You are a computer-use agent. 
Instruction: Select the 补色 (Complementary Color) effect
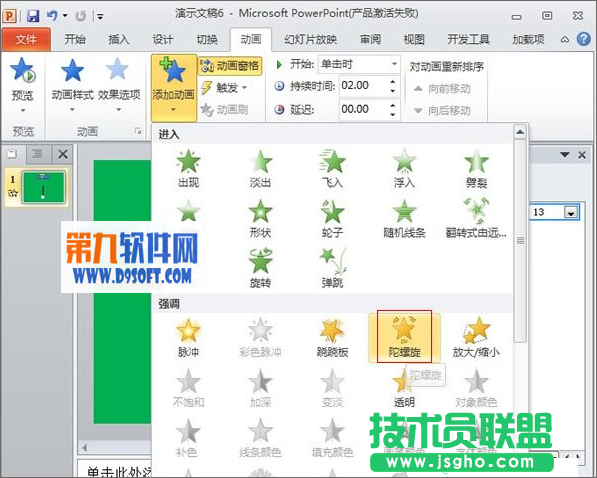tap(188, 438)
